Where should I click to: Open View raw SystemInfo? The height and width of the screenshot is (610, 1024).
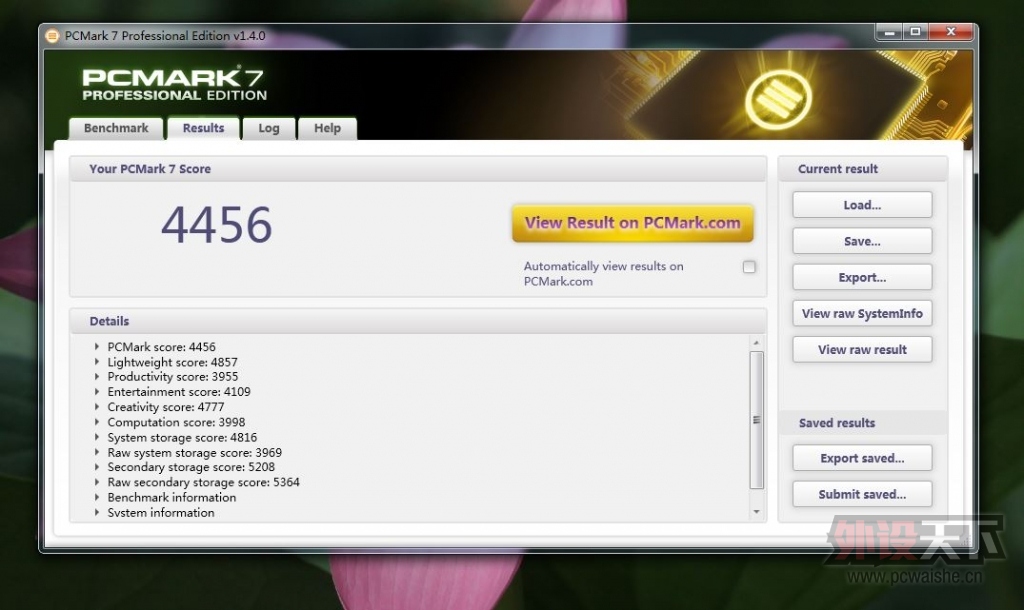coord(862,313)
